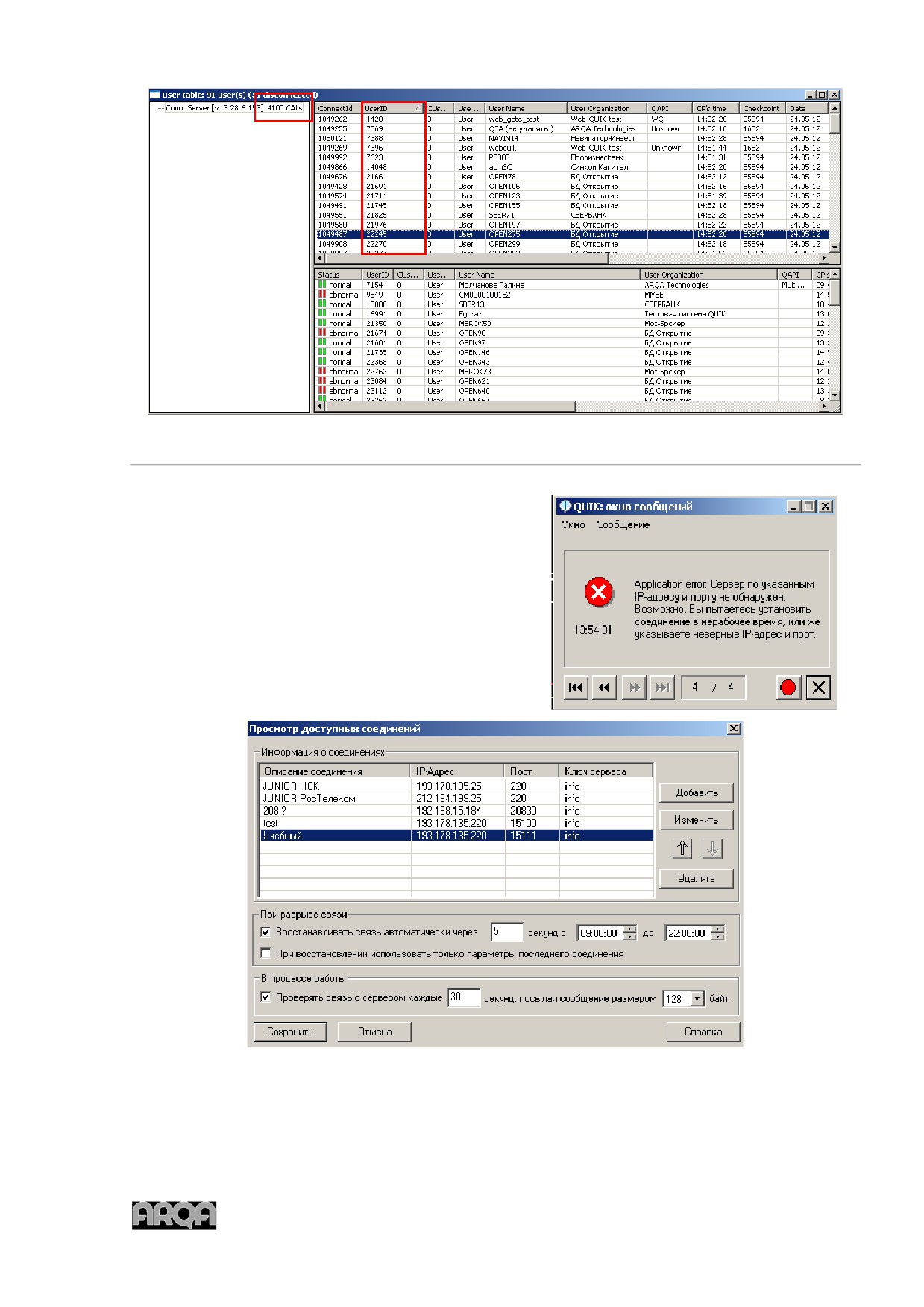Click the Отмена button
This screenshot has height=1307, width=924.
coord(374,1032)
